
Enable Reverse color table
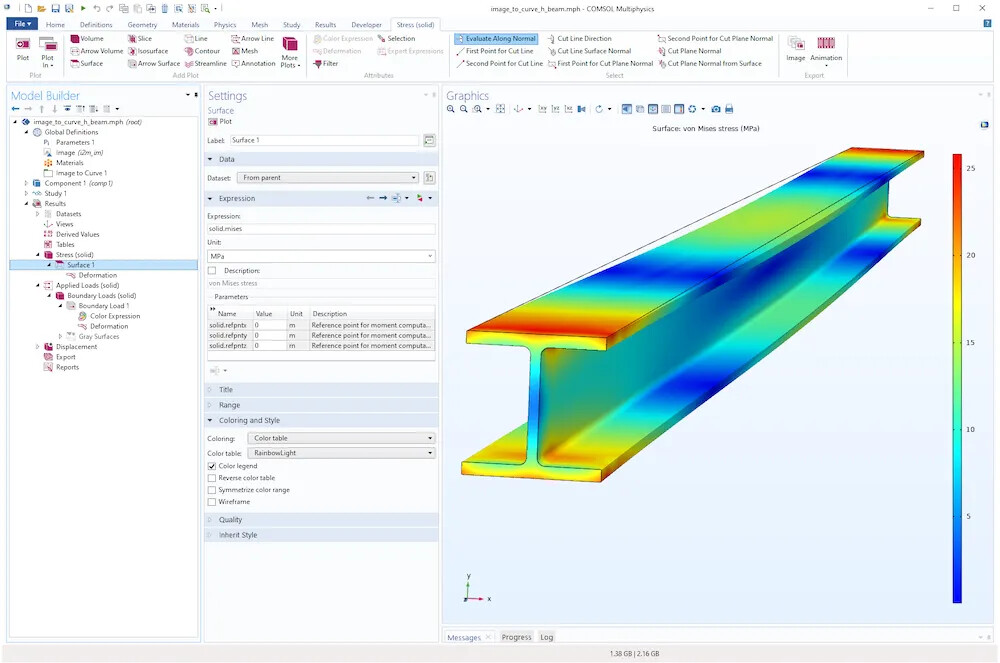pyautogui.click(x=212, y=478)
